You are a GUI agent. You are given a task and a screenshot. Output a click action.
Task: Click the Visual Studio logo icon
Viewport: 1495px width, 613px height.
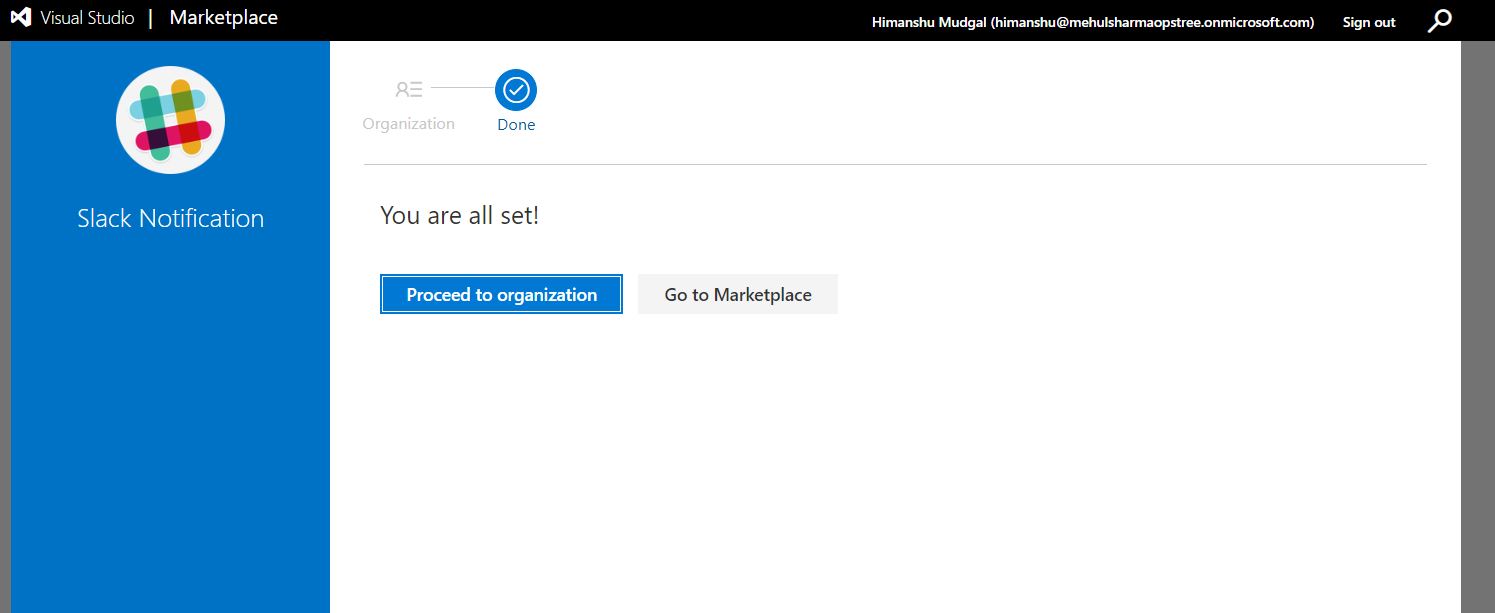(21, 18)
